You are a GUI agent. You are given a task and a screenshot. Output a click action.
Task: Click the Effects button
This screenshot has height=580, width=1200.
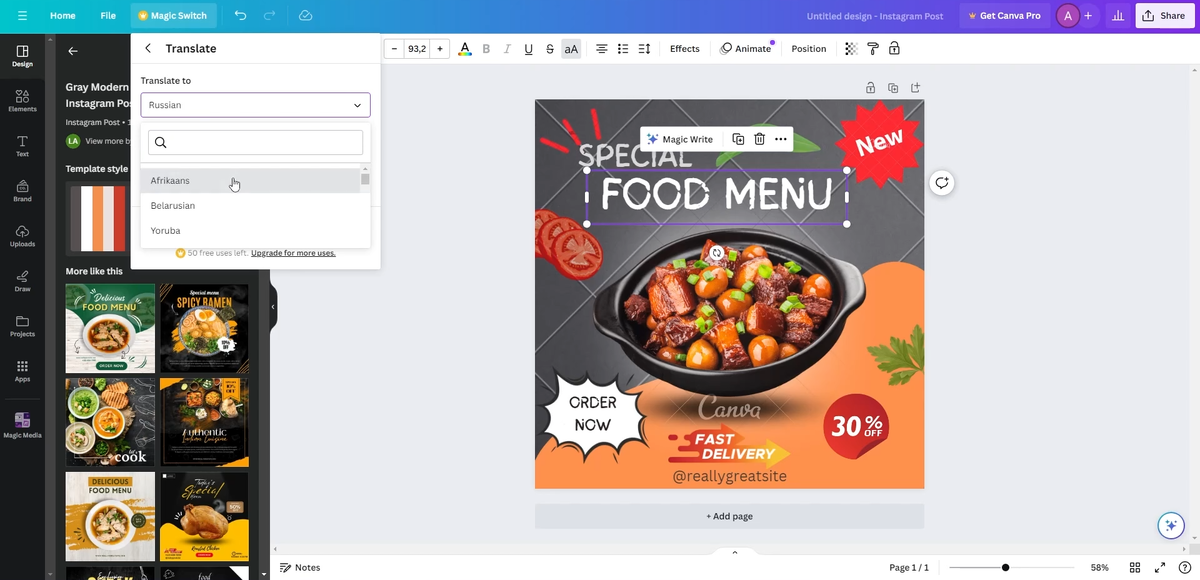point(685,49)
